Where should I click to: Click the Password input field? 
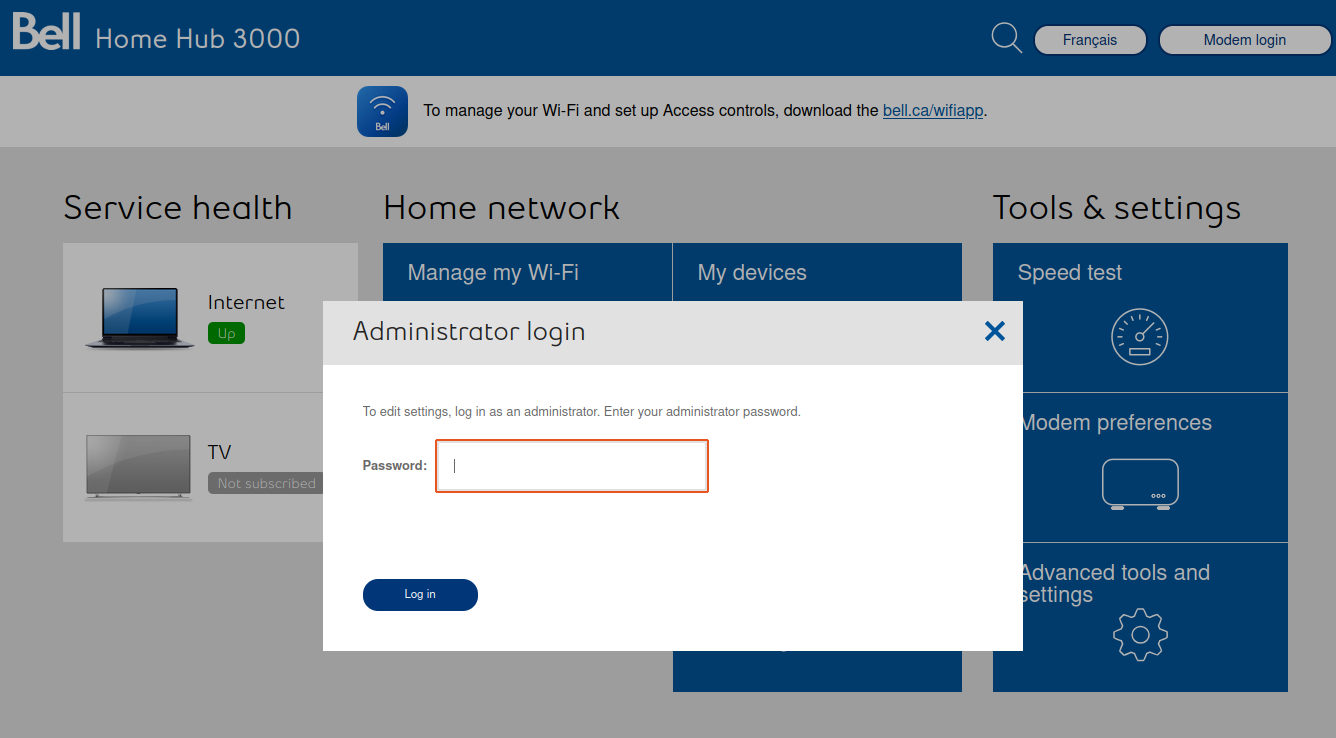point(572,466)
